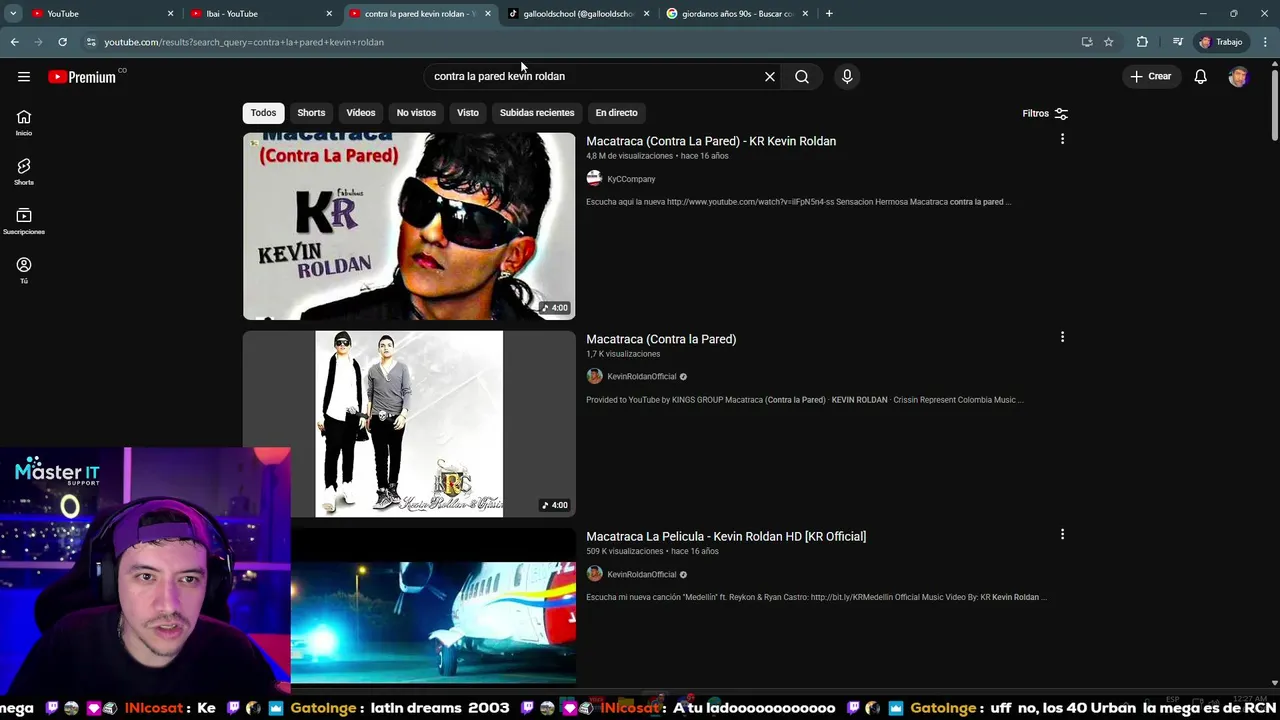Click the two men standing thumbnail

[x=409, y=424]
